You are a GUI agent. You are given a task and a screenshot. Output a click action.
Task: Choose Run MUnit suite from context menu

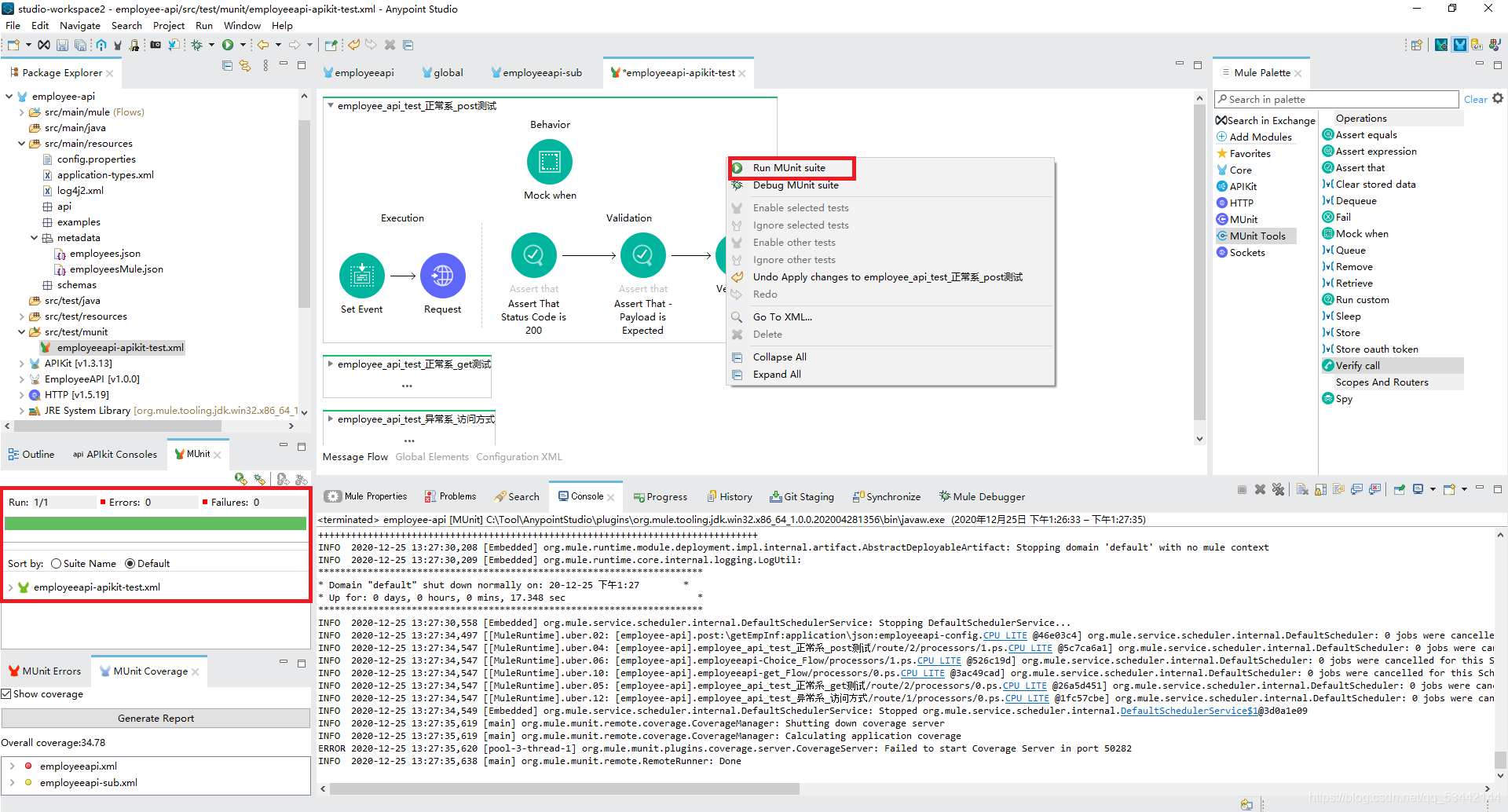(789, 168)
